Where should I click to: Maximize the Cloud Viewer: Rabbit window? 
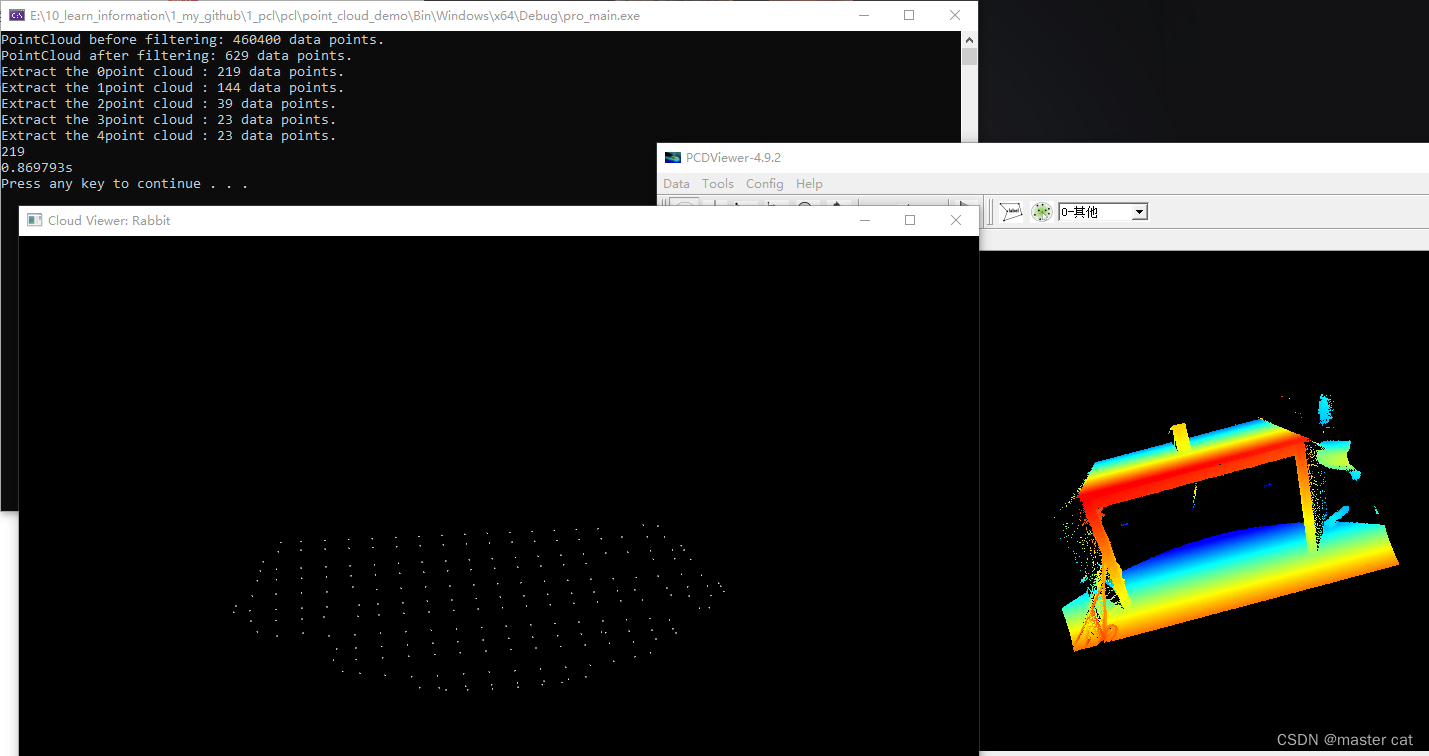click(910, 220)
